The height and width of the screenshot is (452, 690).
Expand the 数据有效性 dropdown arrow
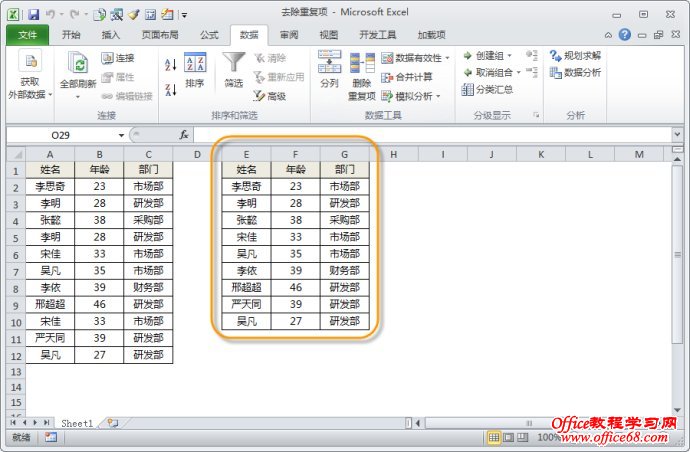[447, 58]
